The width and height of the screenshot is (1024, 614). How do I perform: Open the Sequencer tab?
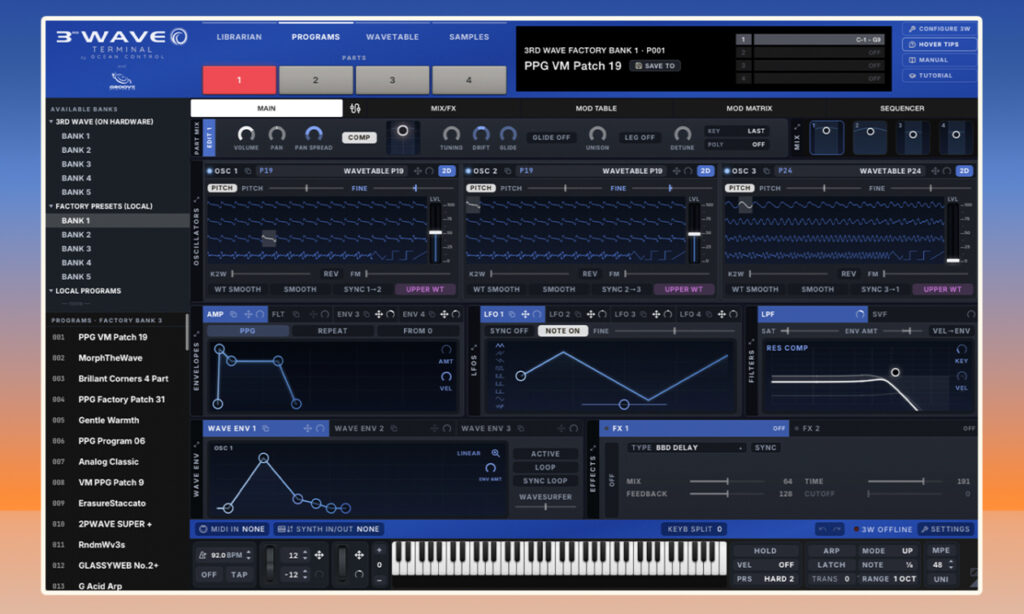click(902, 108)
